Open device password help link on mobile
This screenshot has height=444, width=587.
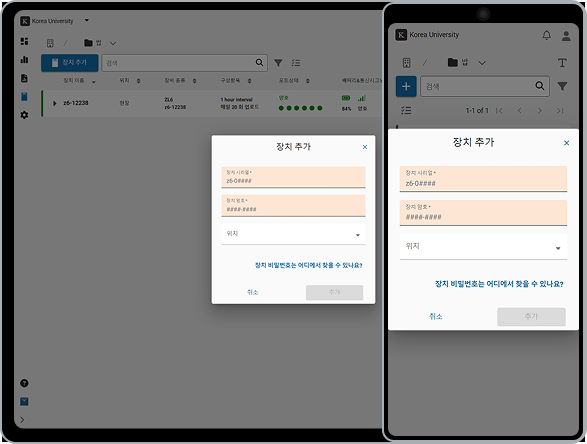click(x=499, y=284)
